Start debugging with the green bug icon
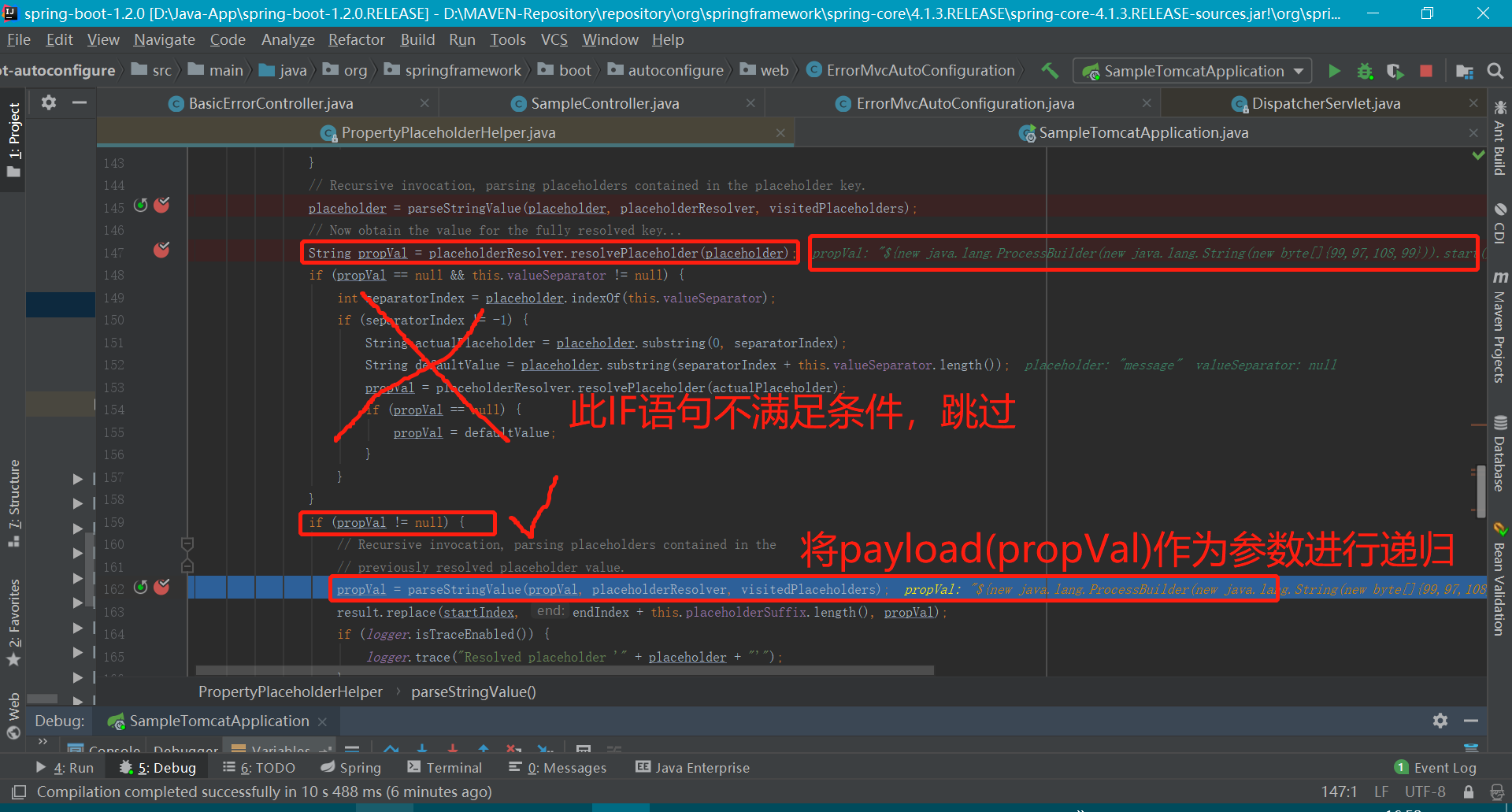 click(x=1365, y=71)
